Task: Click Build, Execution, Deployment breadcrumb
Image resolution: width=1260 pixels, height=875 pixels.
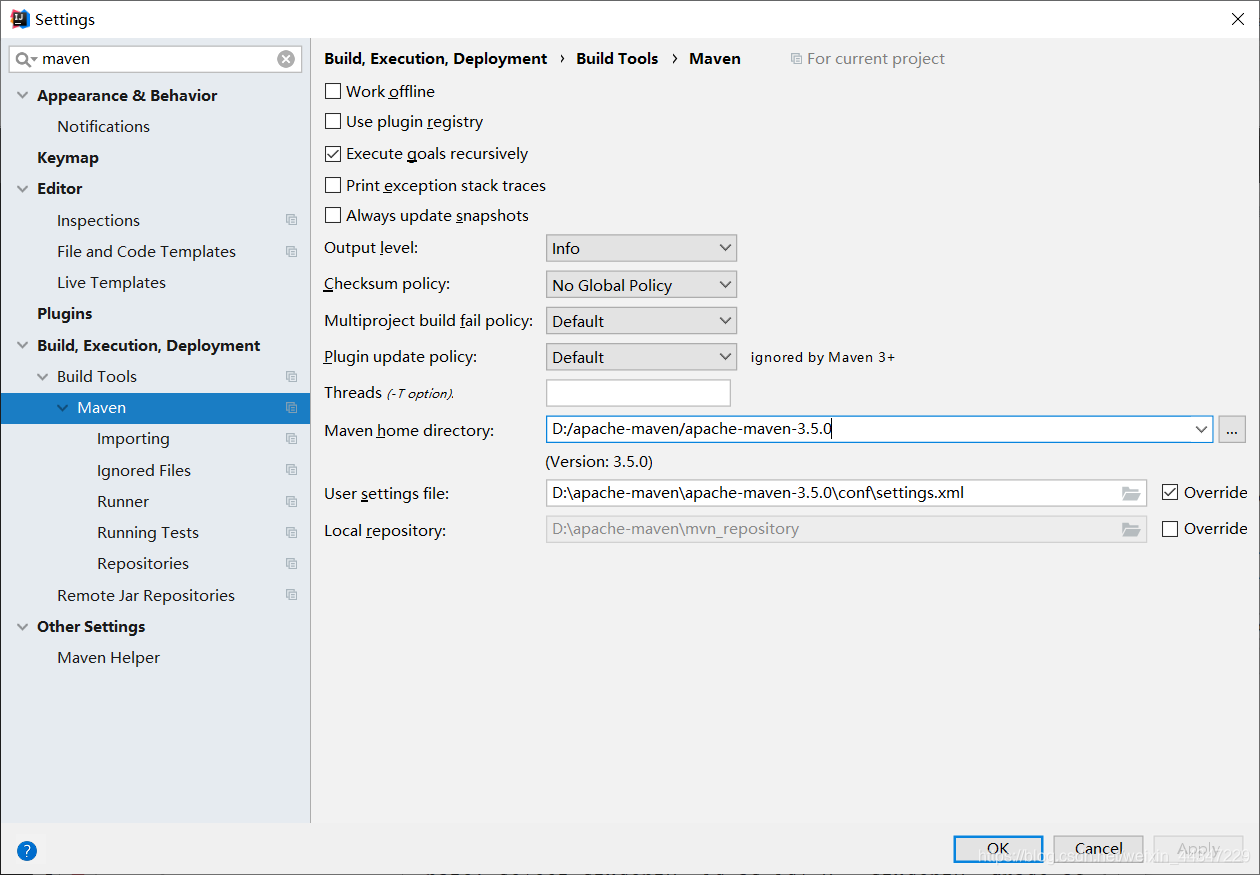Action: tap(436, 59)
